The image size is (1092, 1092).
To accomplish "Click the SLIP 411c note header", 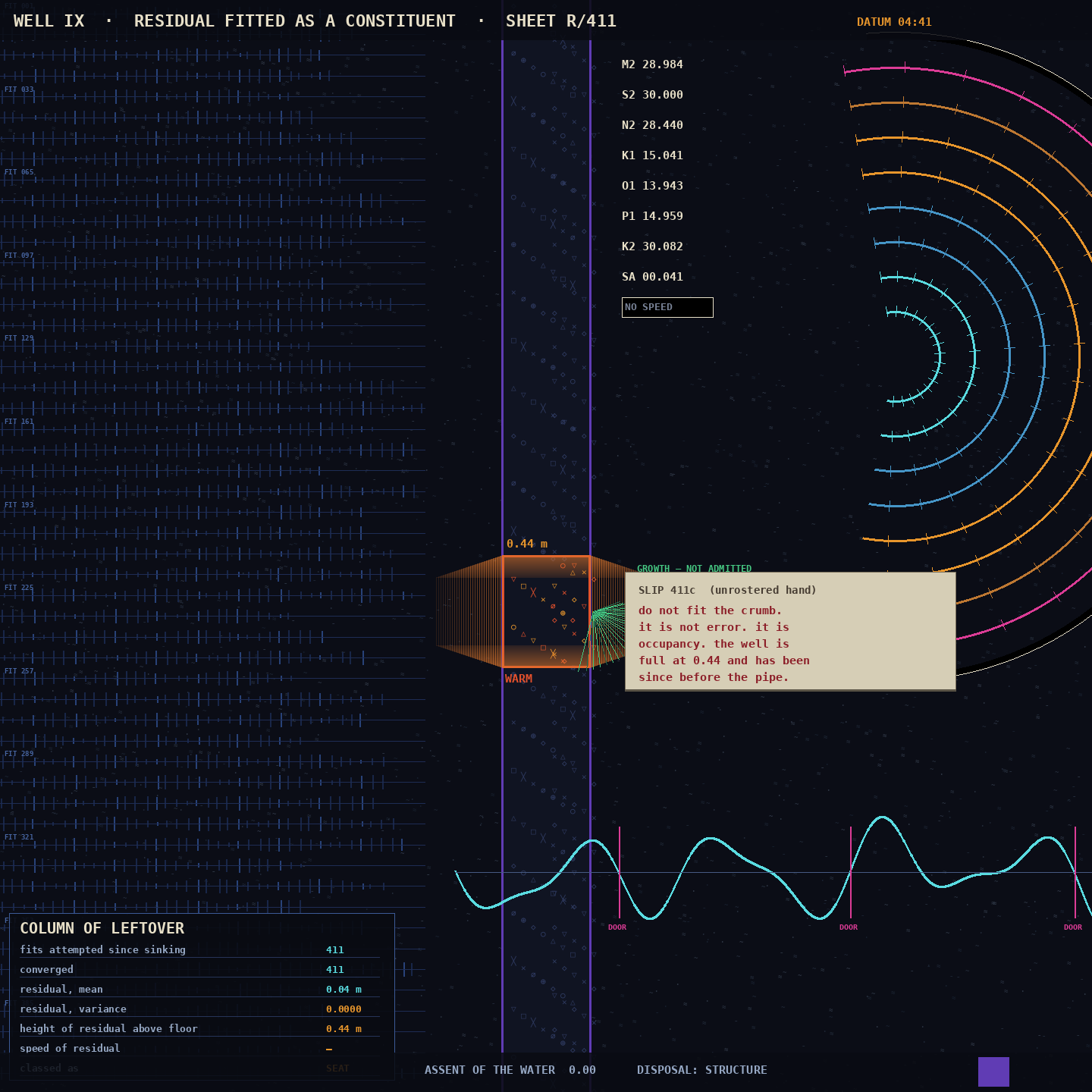I will pyautogui.click(x=727, y=590).
